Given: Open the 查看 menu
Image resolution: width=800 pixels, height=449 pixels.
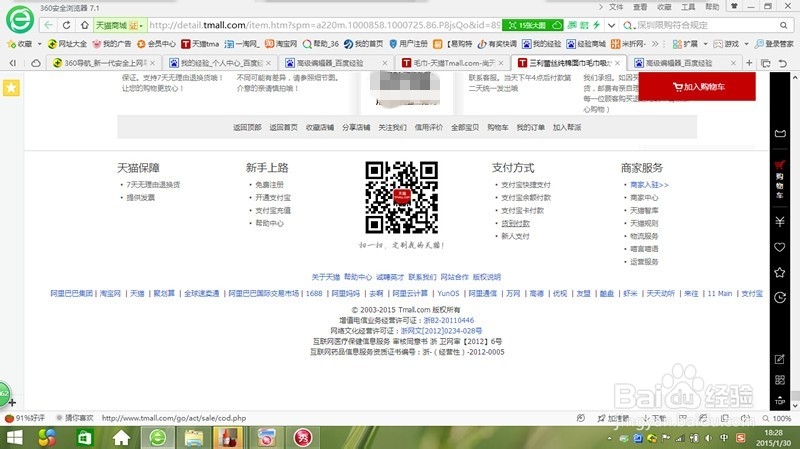Looking at the screenshot, I should click(640, 7).
